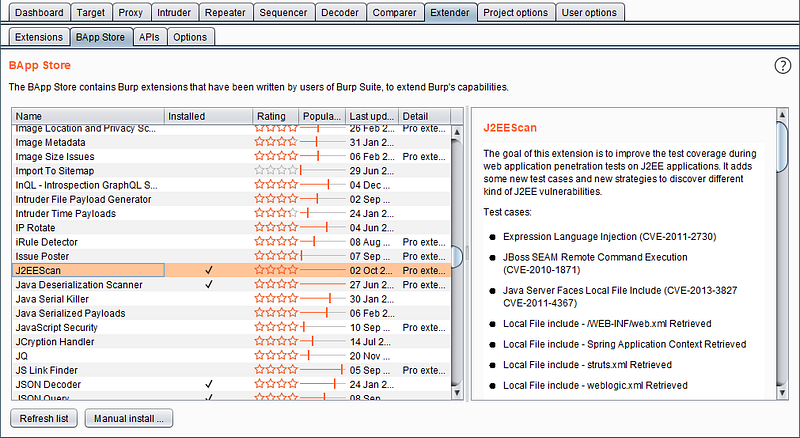Select the IP Rotate extension
Viewport: 800px width, 438px height.
click(x=232, y=228)
